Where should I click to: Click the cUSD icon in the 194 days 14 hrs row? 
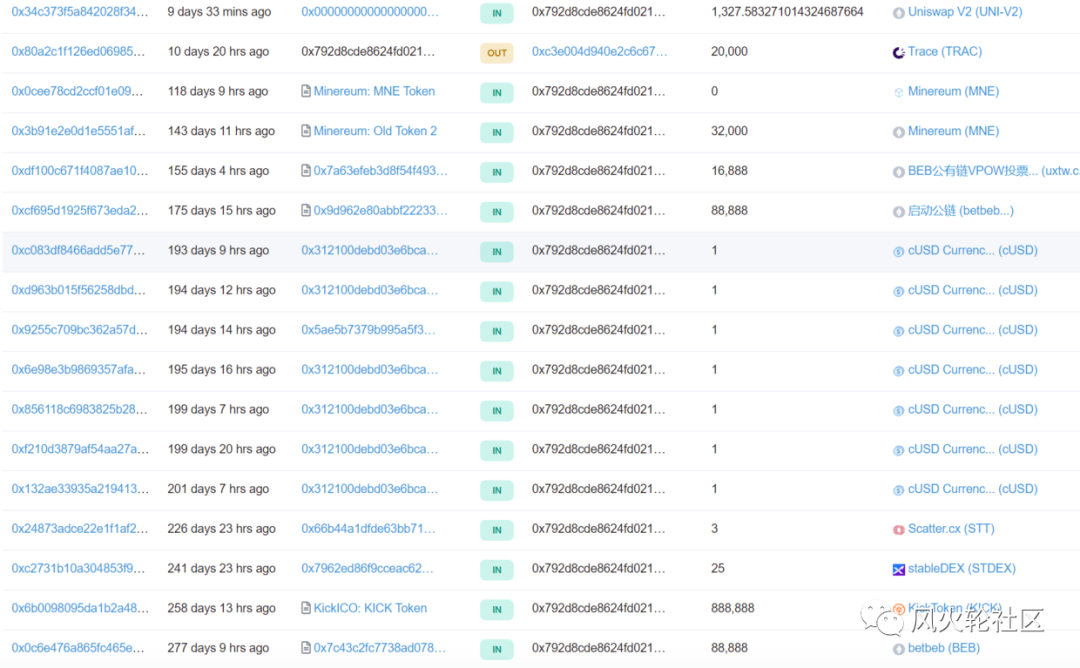coord(898,331)
